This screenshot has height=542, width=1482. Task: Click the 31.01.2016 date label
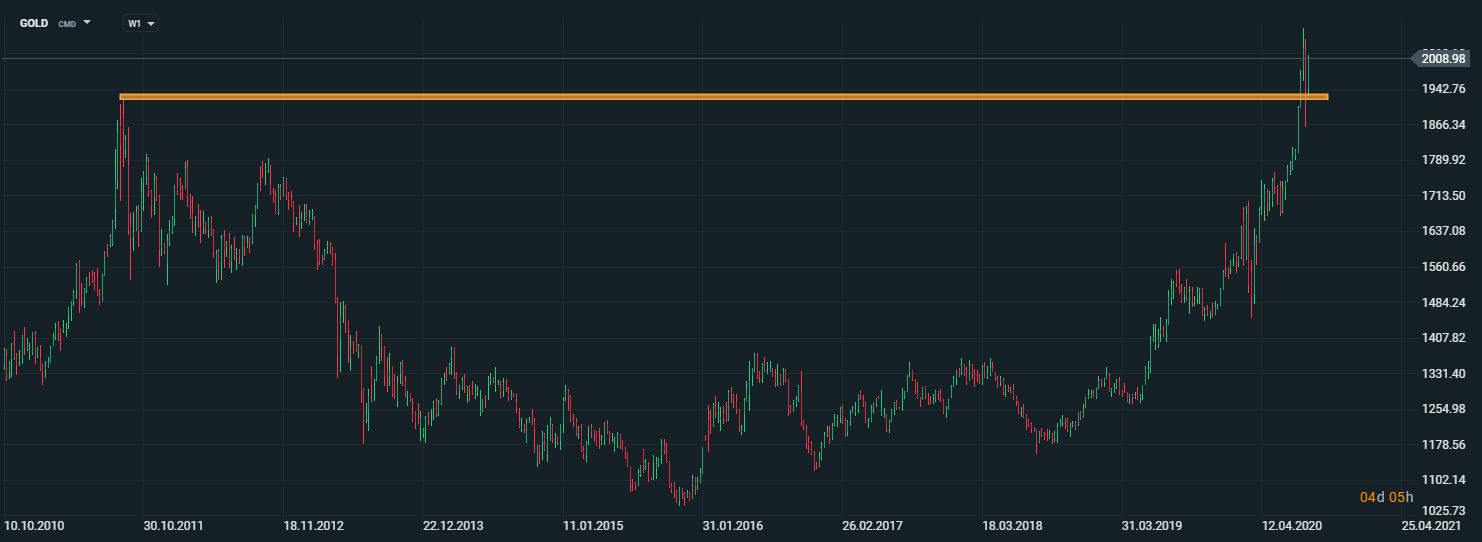pyautogui.click(x=732, y=525)
